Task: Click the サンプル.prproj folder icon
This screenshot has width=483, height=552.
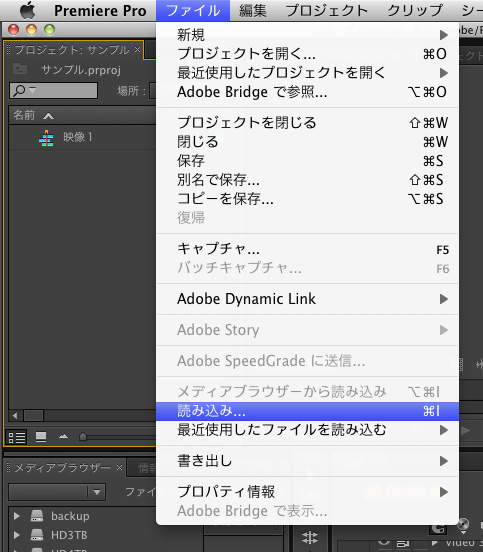Action: [x=20, y=69]
